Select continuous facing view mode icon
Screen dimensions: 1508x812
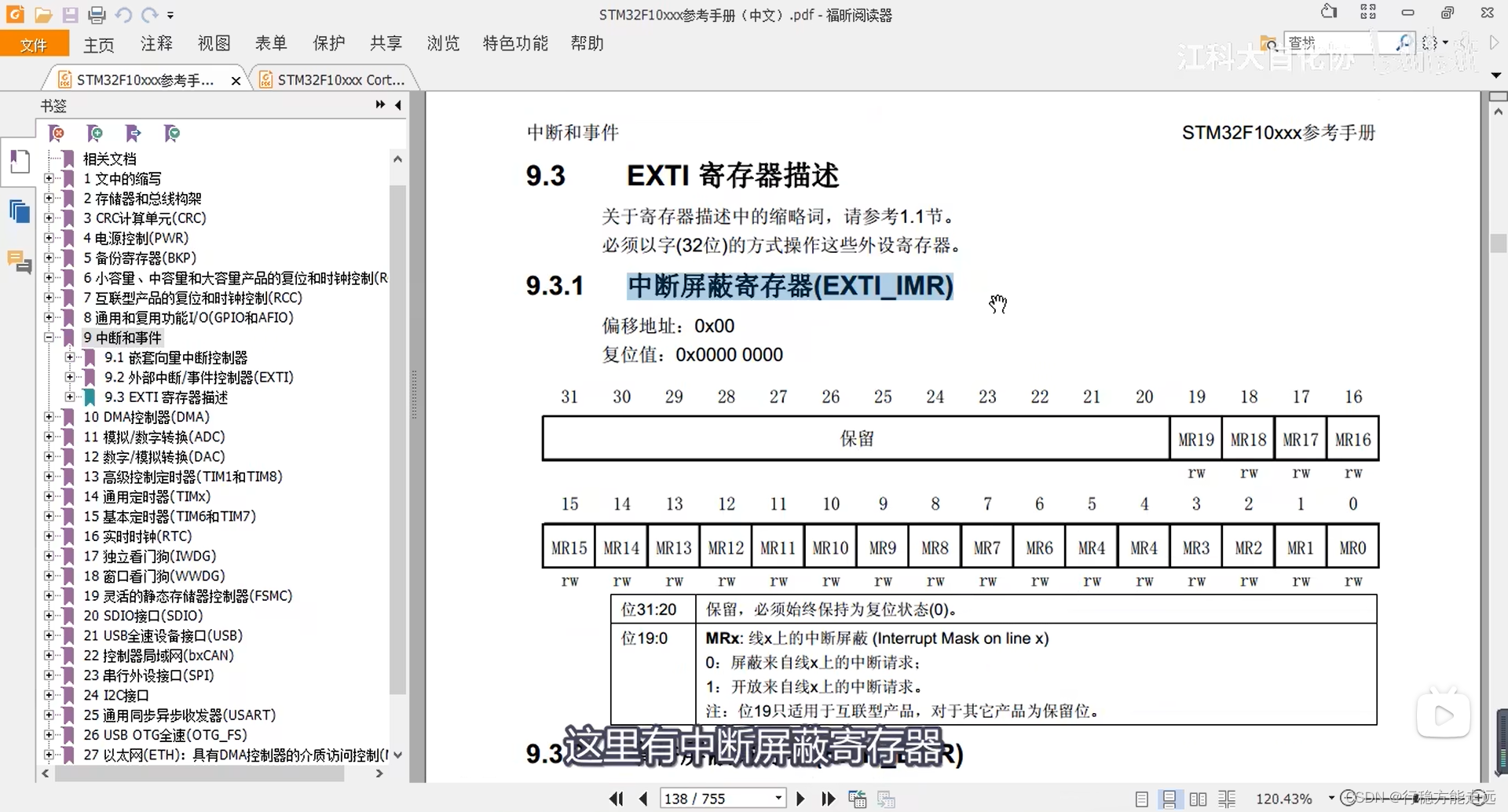point(1227,799)
